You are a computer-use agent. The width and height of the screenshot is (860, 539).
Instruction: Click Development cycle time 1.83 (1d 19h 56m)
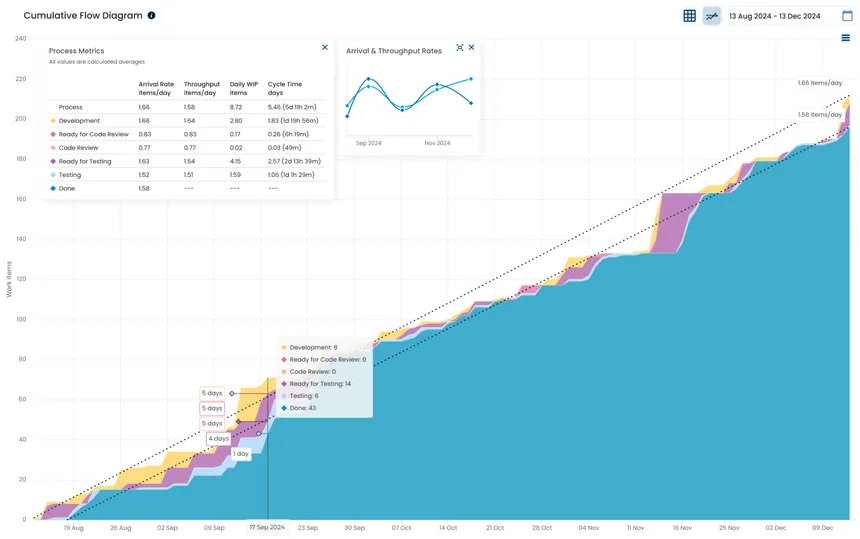tap(293, 121)
